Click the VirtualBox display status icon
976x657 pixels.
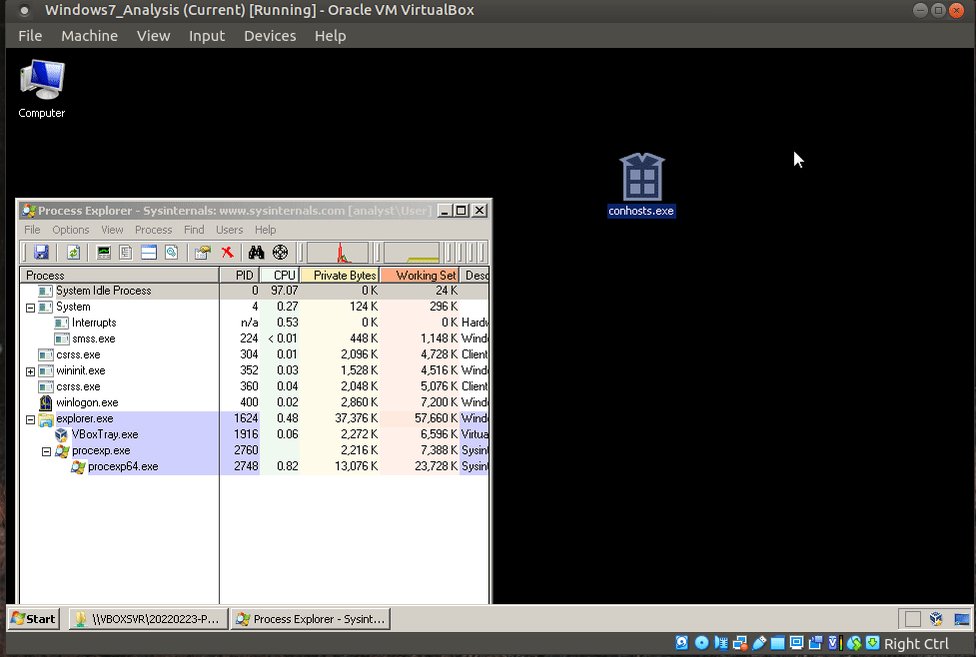[796, 643]
